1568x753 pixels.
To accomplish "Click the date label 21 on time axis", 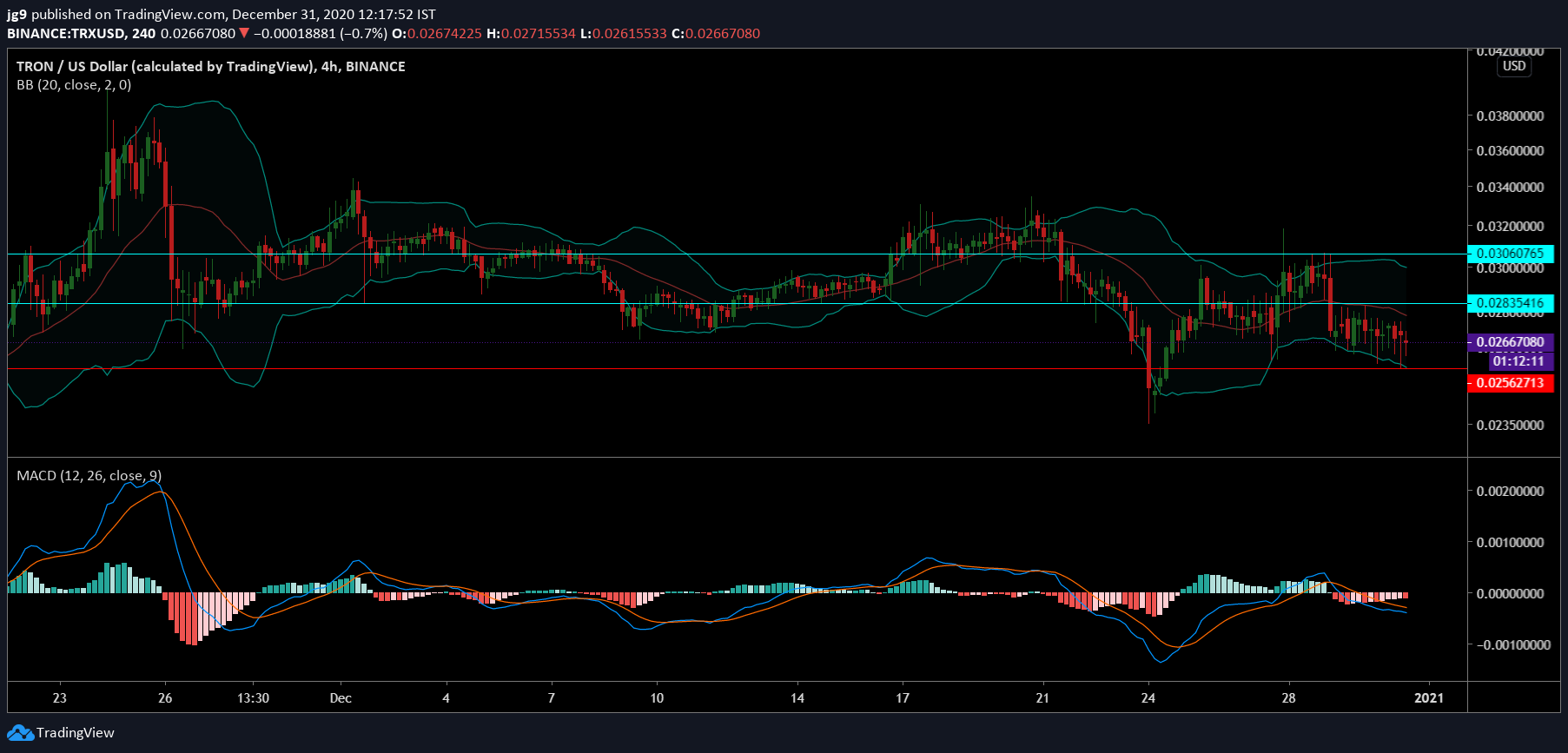I will tap(1042, 698).
